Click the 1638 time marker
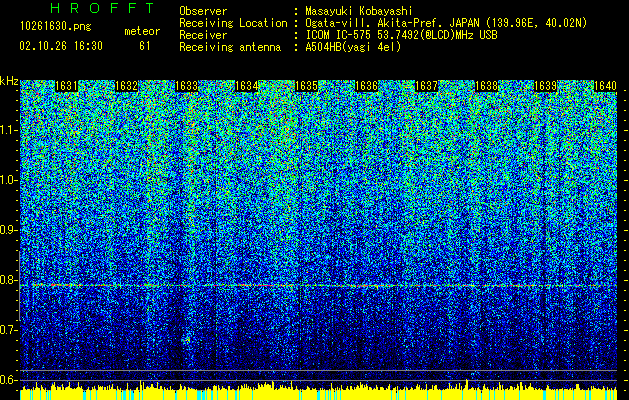Screen dimensions: 629x400 click(x=486, y=86)
